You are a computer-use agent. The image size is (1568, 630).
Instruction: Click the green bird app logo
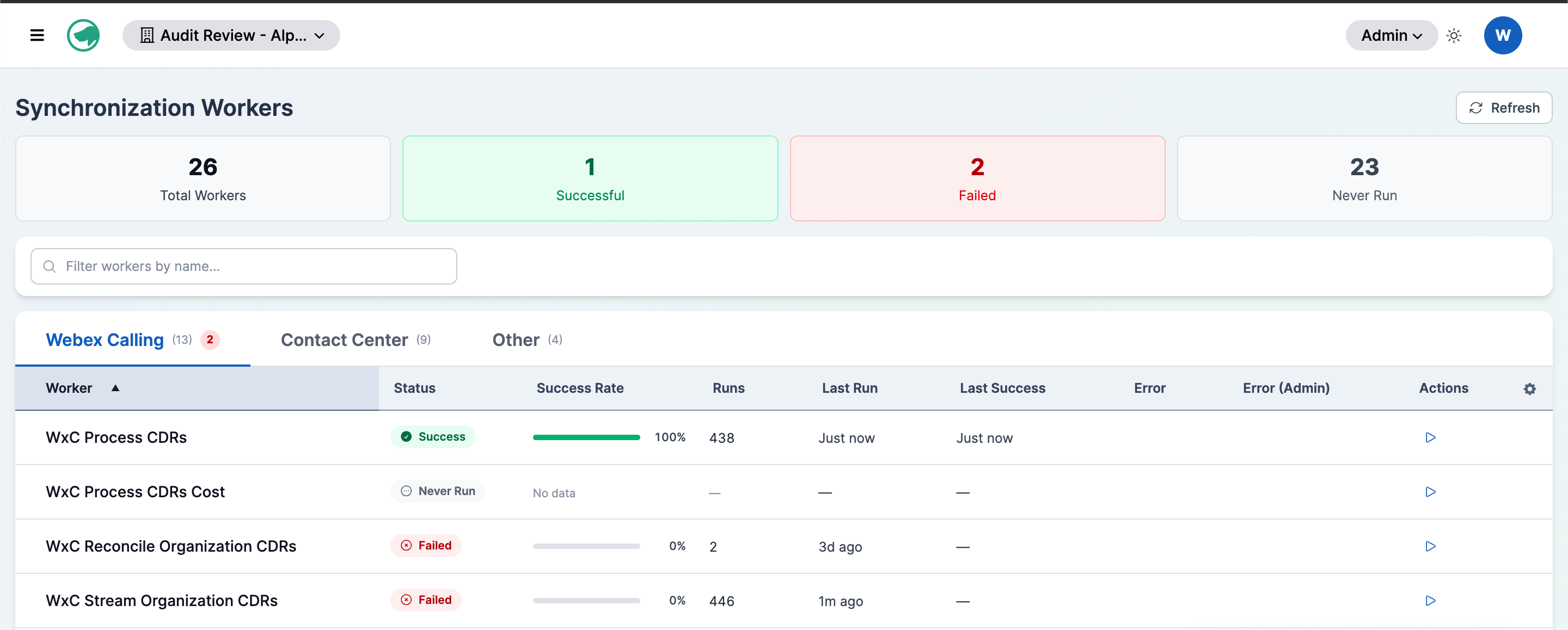(x=83, y=35)
